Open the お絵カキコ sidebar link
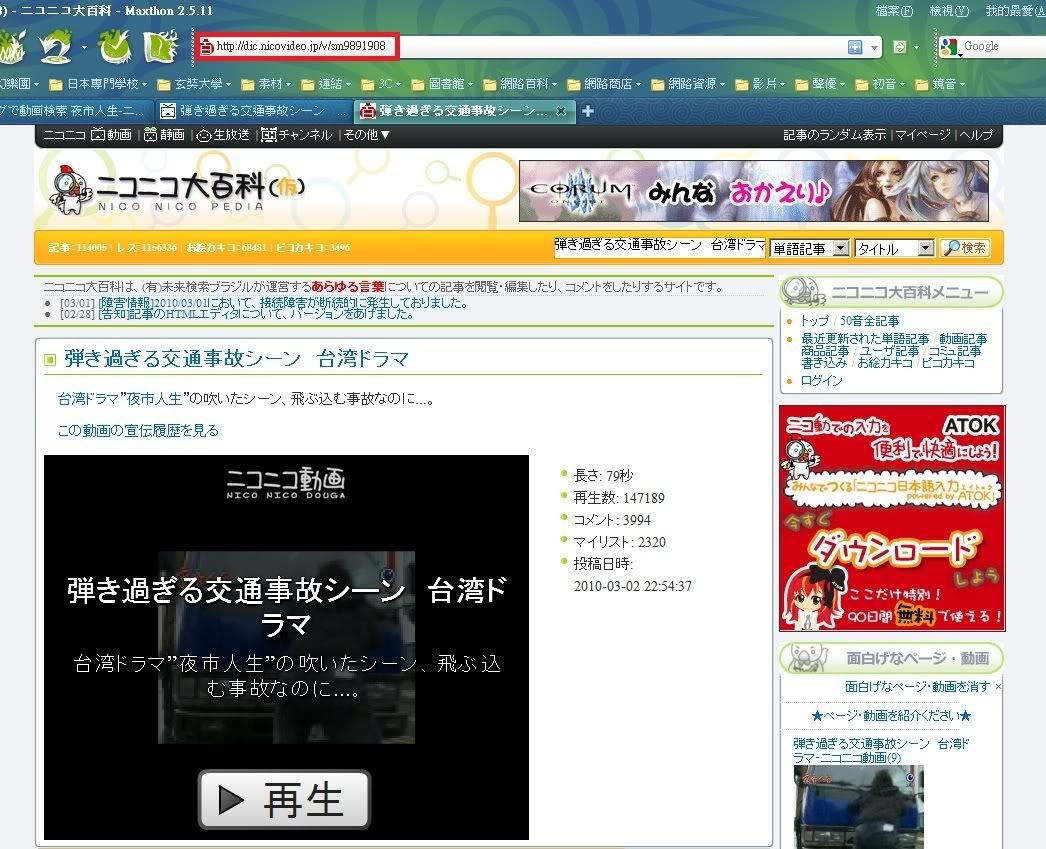 click(885, 363)
